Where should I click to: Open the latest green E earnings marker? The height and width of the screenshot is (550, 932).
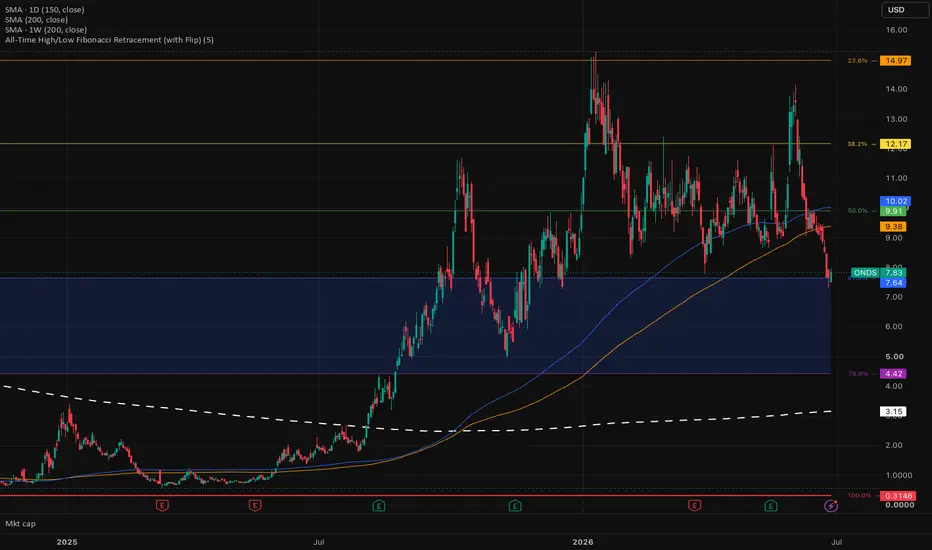point(770,506)
